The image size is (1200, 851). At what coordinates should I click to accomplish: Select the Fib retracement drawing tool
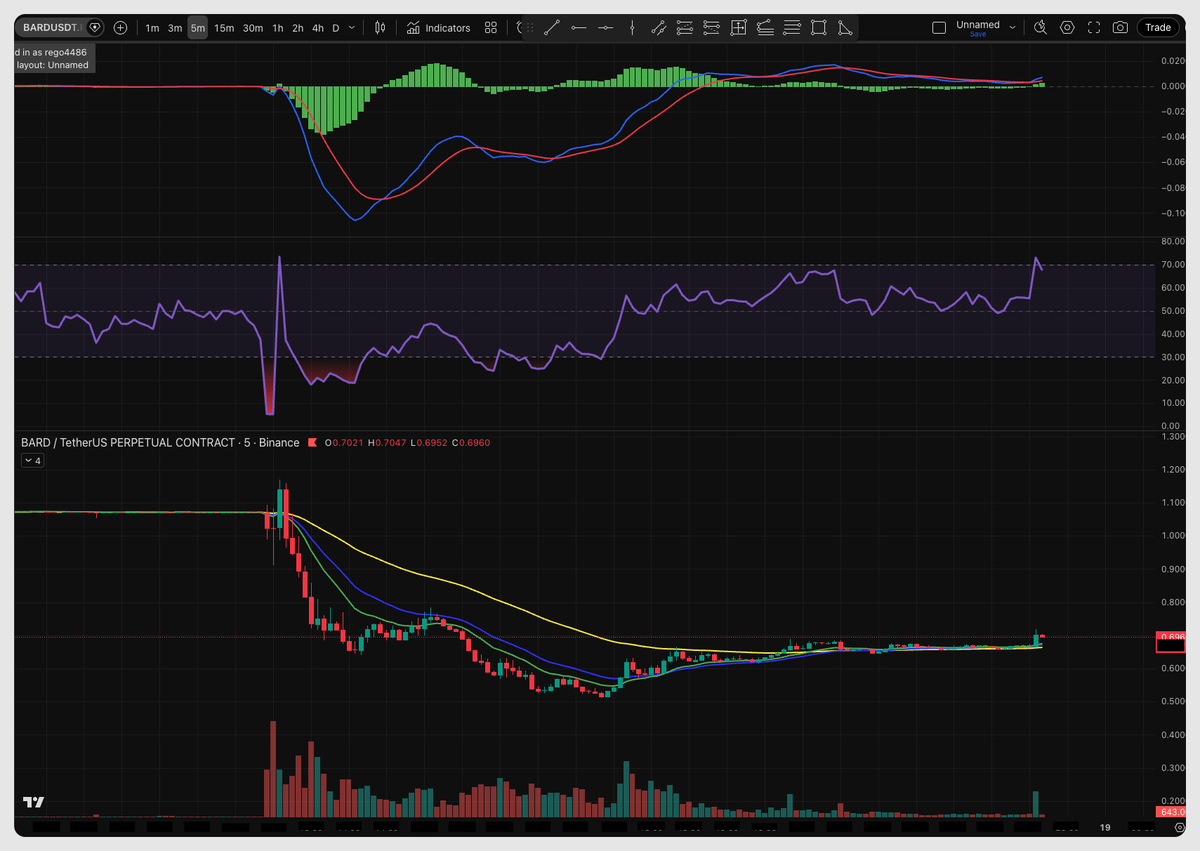(x=685, y=28)
